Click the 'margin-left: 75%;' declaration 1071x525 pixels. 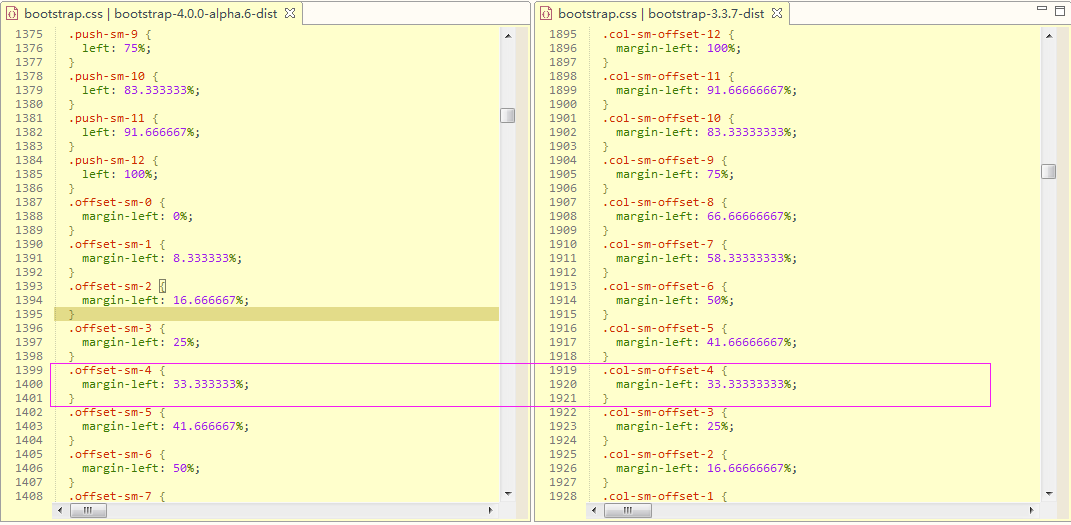tap(675, 174)
